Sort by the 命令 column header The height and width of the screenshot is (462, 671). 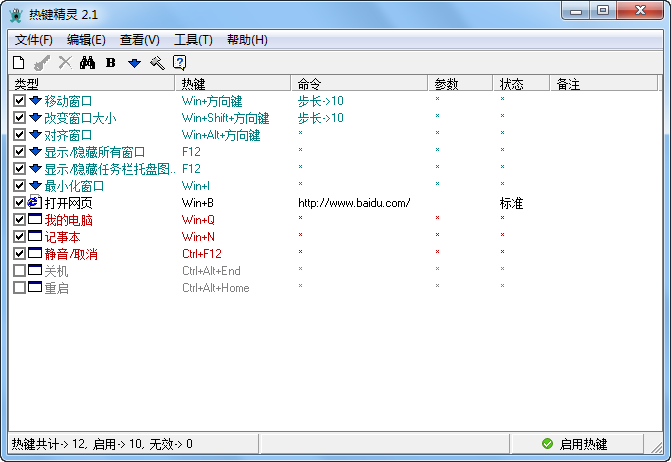[359, 83]
